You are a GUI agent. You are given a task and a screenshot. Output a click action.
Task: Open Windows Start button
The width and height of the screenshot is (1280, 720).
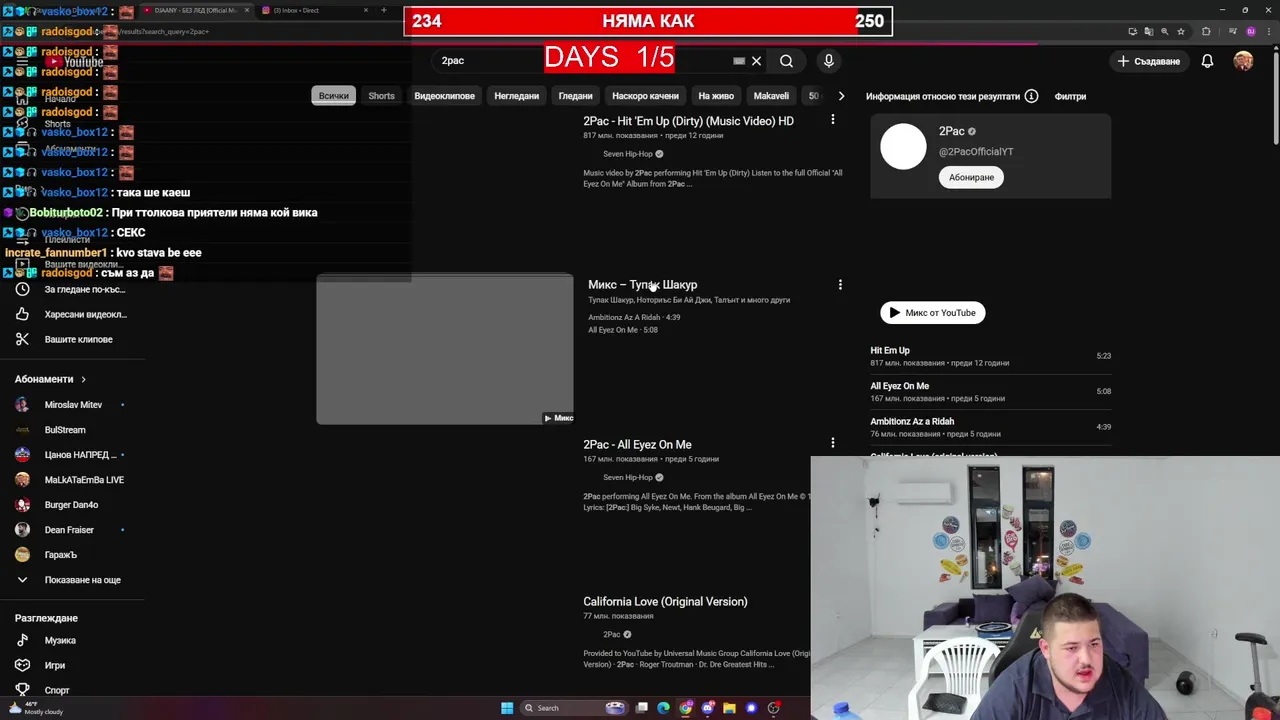coord(507,708)
